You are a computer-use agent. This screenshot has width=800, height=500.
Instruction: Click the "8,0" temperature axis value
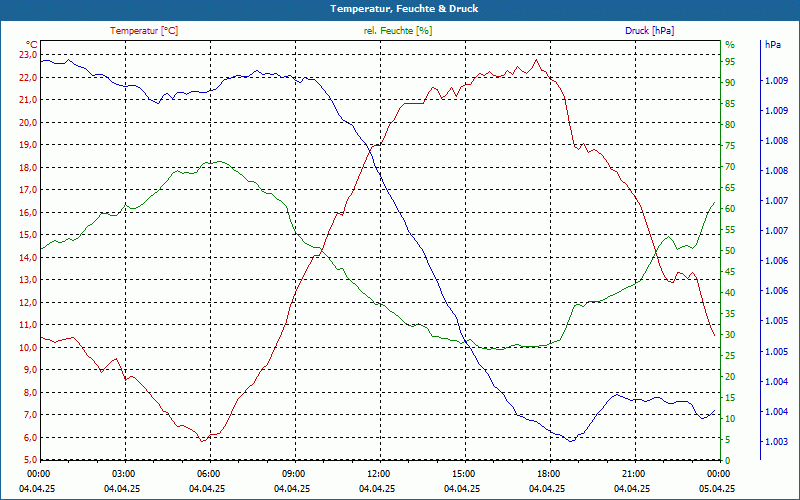[x=31, y=393]
